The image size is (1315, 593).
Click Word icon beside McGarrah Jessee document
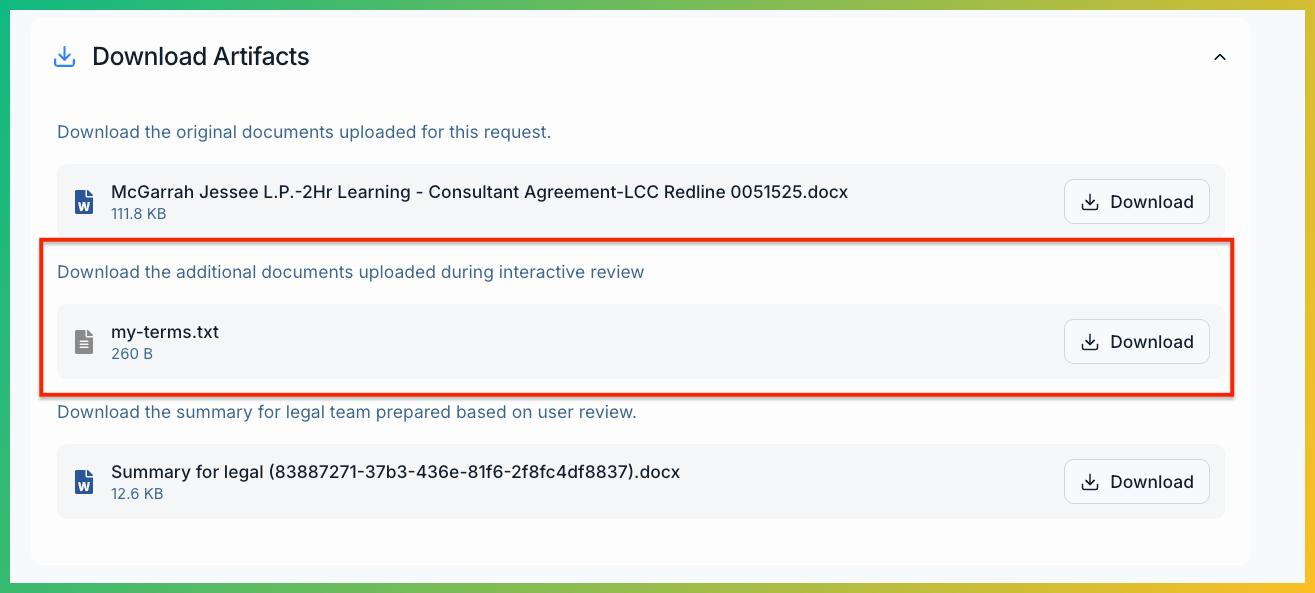tap(85, 202)
